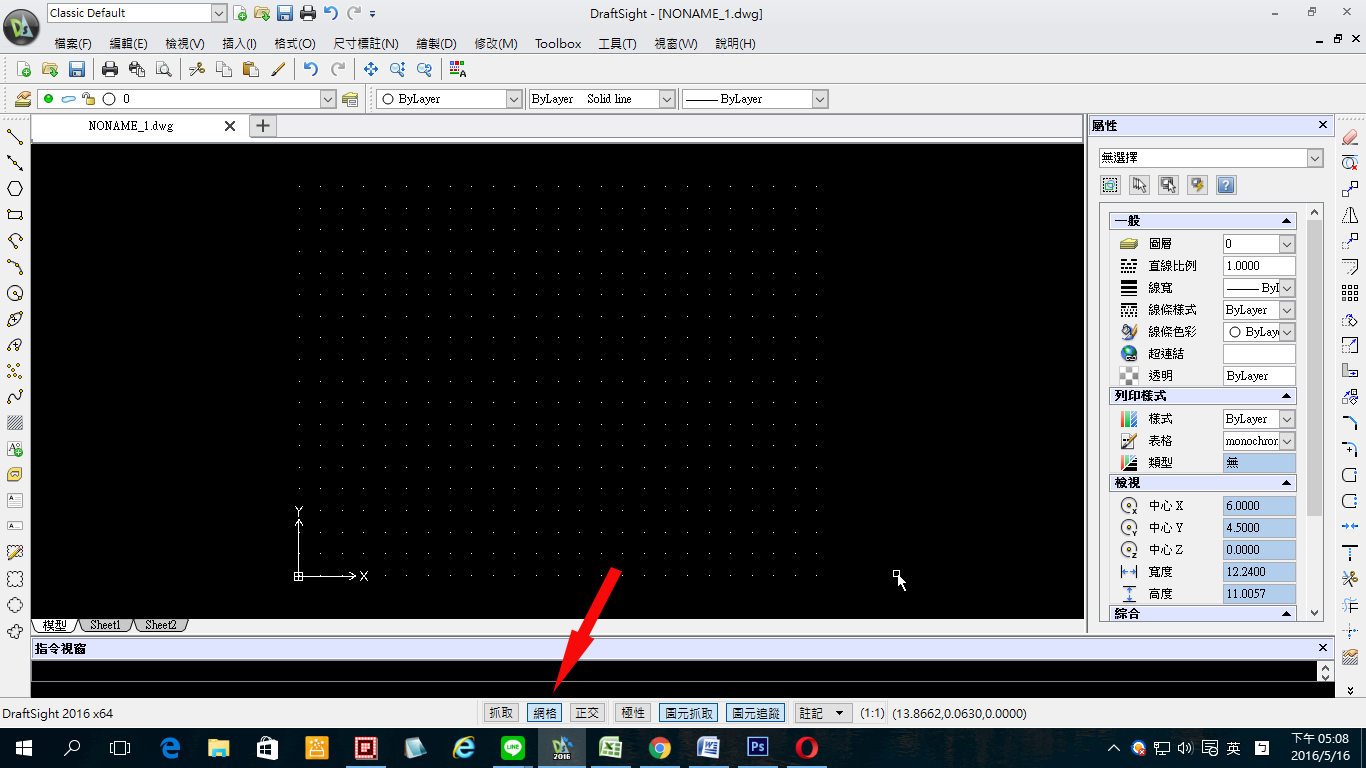
Task: Open the layer 0 dropdown list
Action: click(328, 99)
